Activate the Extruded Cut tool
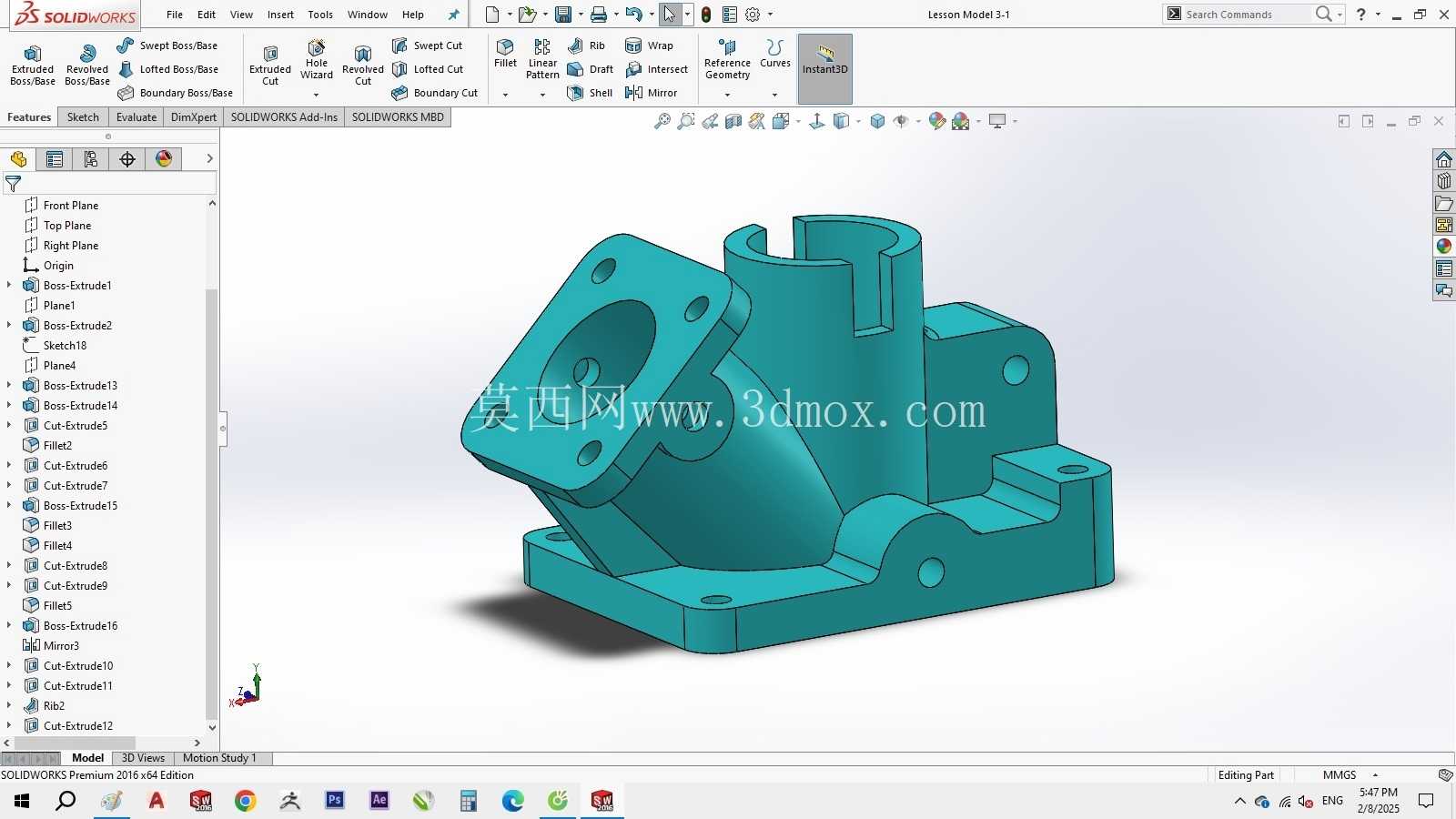Image resolution: width=1456 pixels, height=819 pixels. [270, 66]
